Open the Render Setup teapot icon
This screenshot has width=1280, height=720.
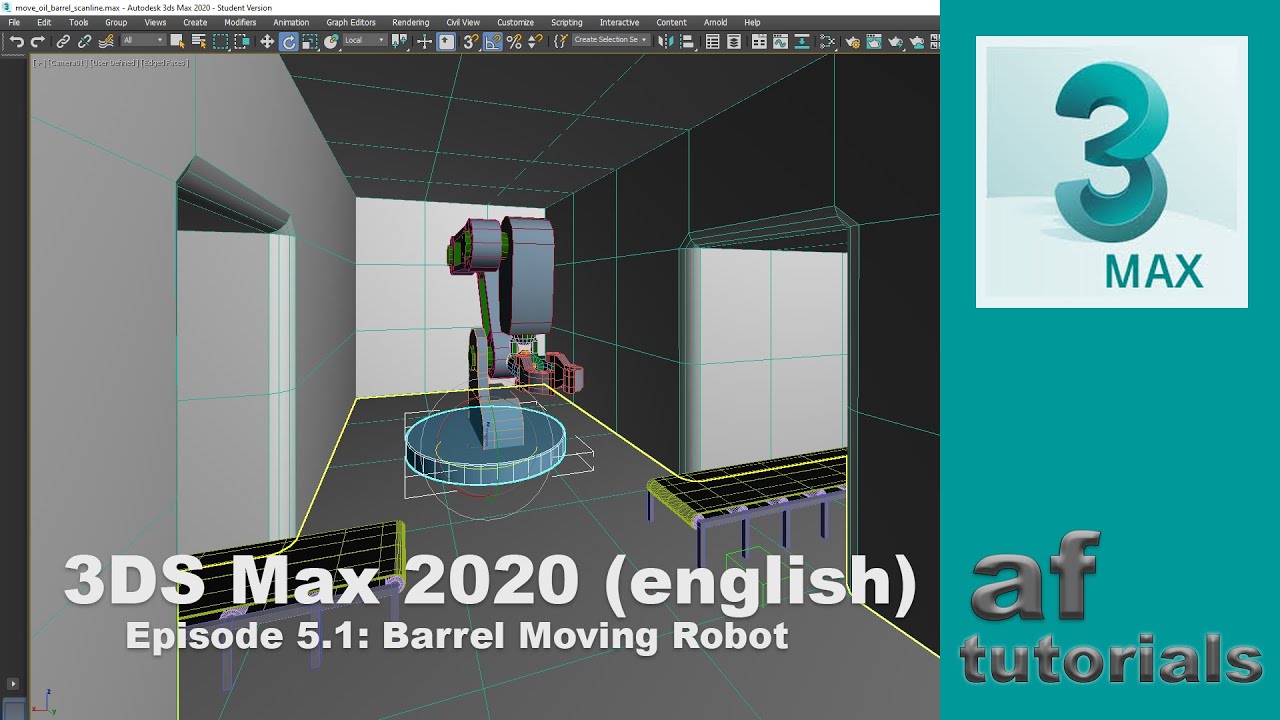[x=852, y=41]
